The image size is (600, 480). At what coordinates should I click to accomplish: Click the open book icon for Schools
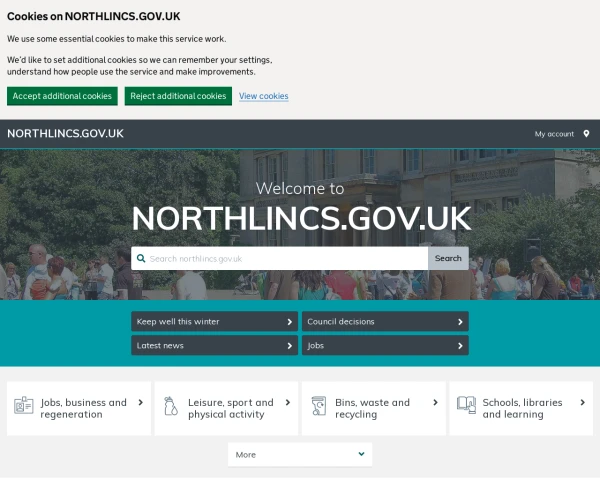point(466,405)
